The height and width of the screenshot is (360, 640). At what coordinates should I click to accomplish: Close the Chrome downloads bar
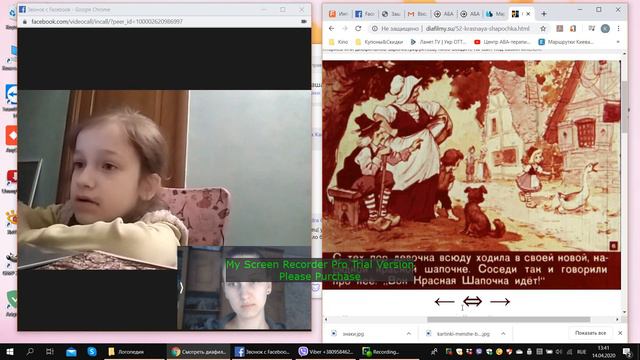coord(620,333)
